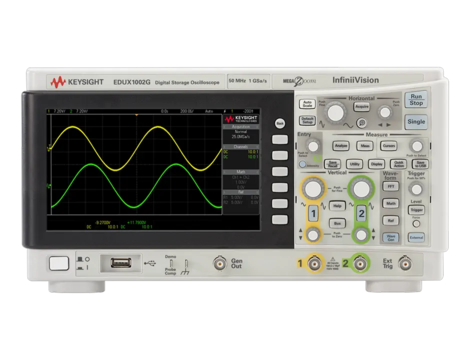This screenshot has height=360, width=470.
Task: Select channel 1 yellow vertical scale knob
Action: 313,189
